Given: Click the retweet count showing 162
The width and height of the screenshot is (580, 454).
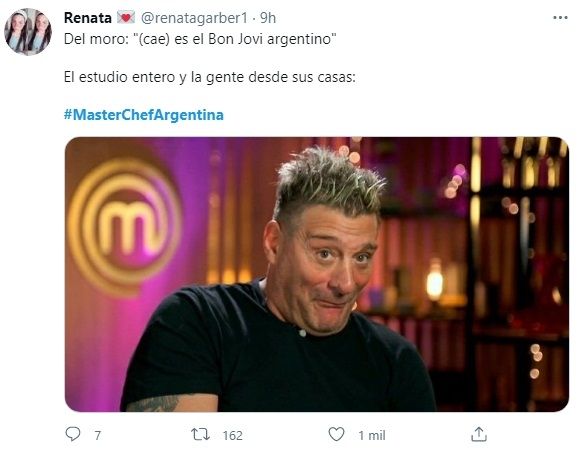Looking at the screenshot, I should 233,435.
